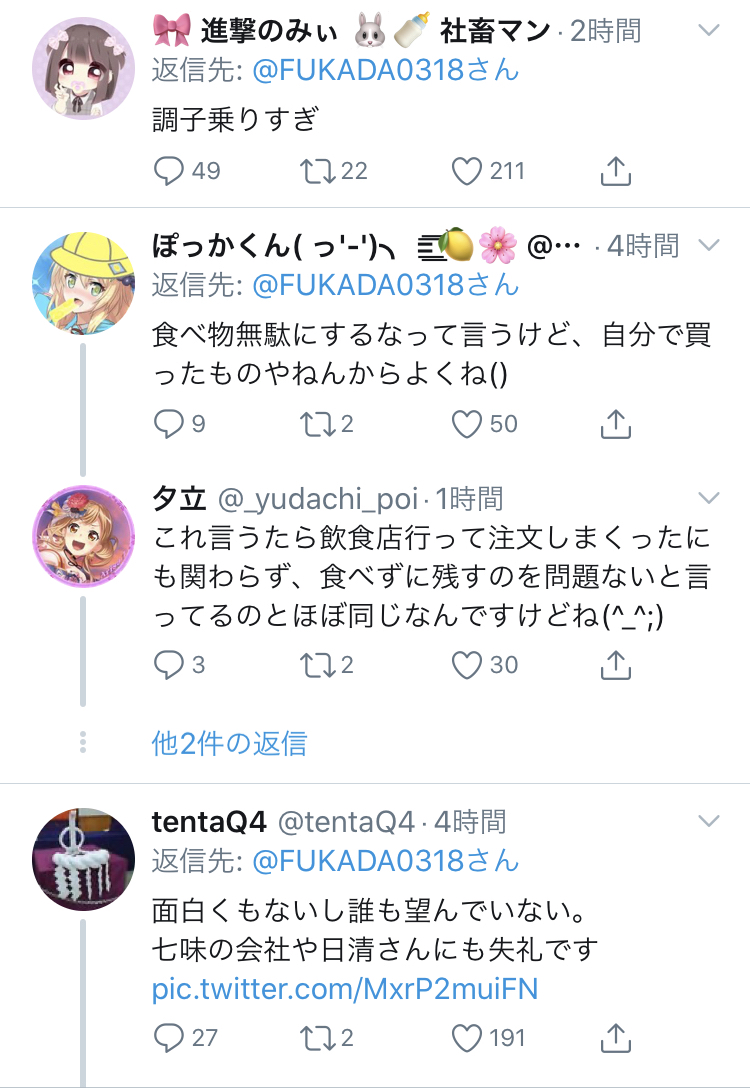The image size is (750, 1088).
Task: Reply to ぽっかくん's tweet
Action: click(x=169, y=424)
